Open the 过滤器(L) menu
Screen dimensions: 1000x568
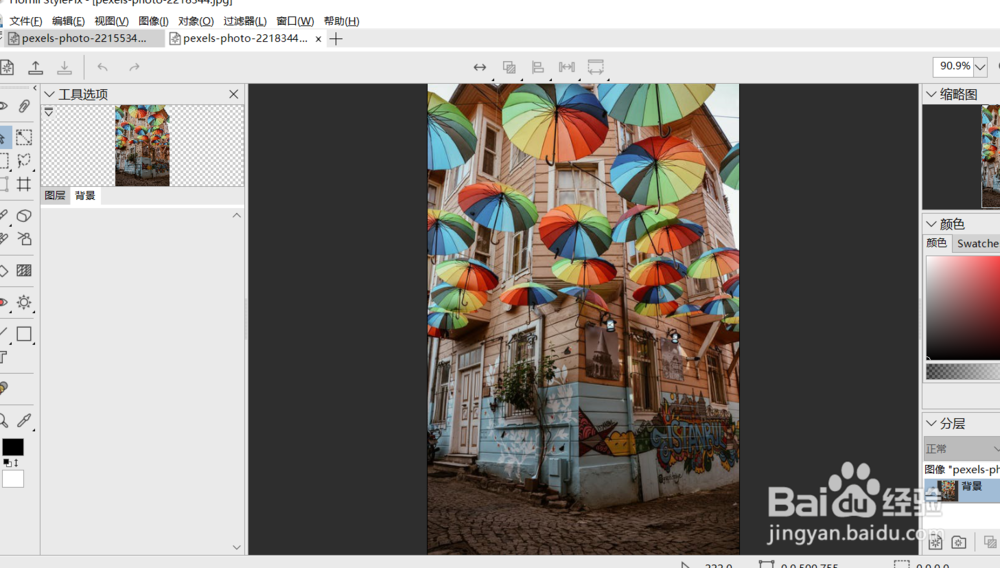coord(245,21)
